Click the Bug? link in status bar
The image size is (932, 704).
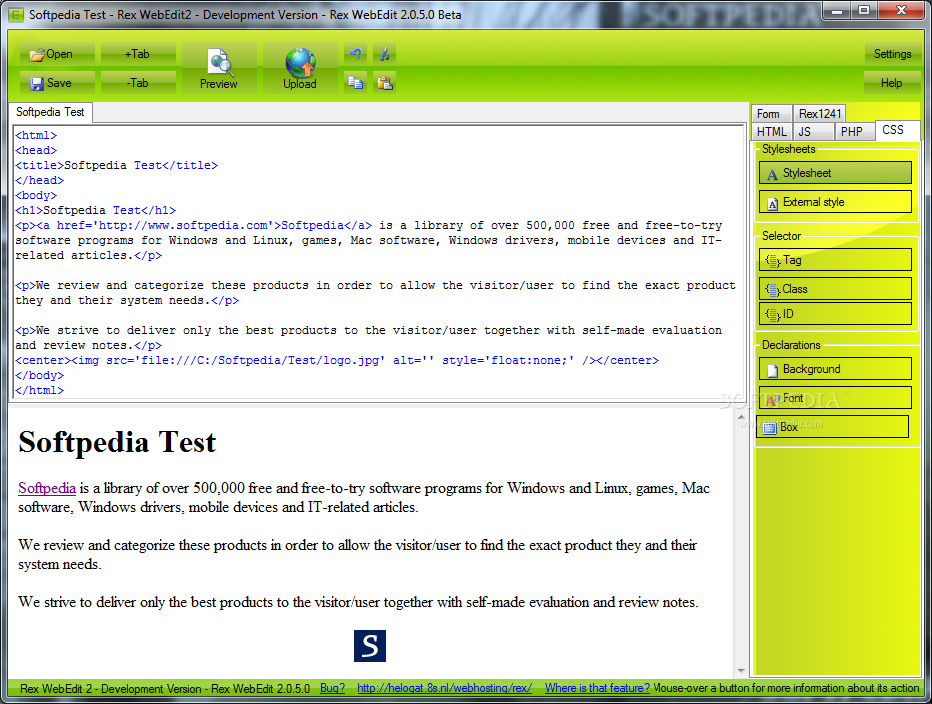click(332, 688)
